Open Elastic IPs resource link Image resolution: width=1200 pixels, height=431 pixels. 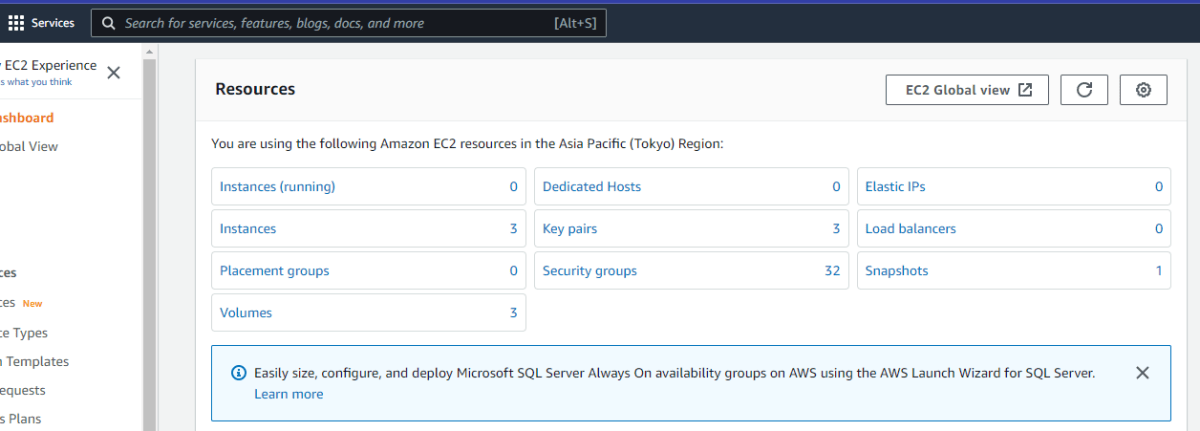tap(895, 187)
